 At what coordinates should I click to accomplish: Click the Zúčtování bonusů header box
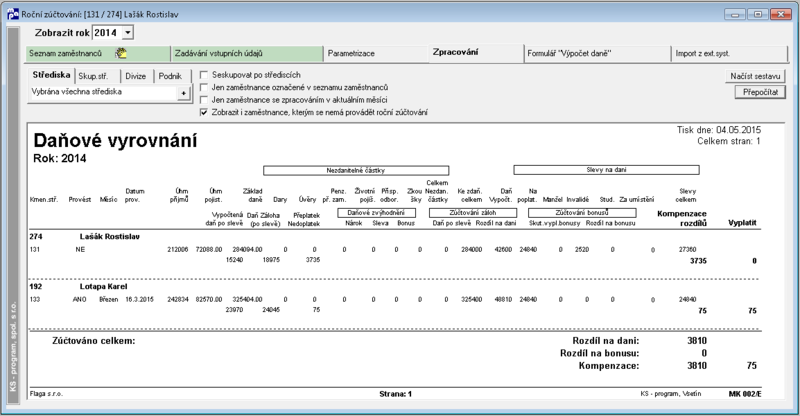coord(582,213)
